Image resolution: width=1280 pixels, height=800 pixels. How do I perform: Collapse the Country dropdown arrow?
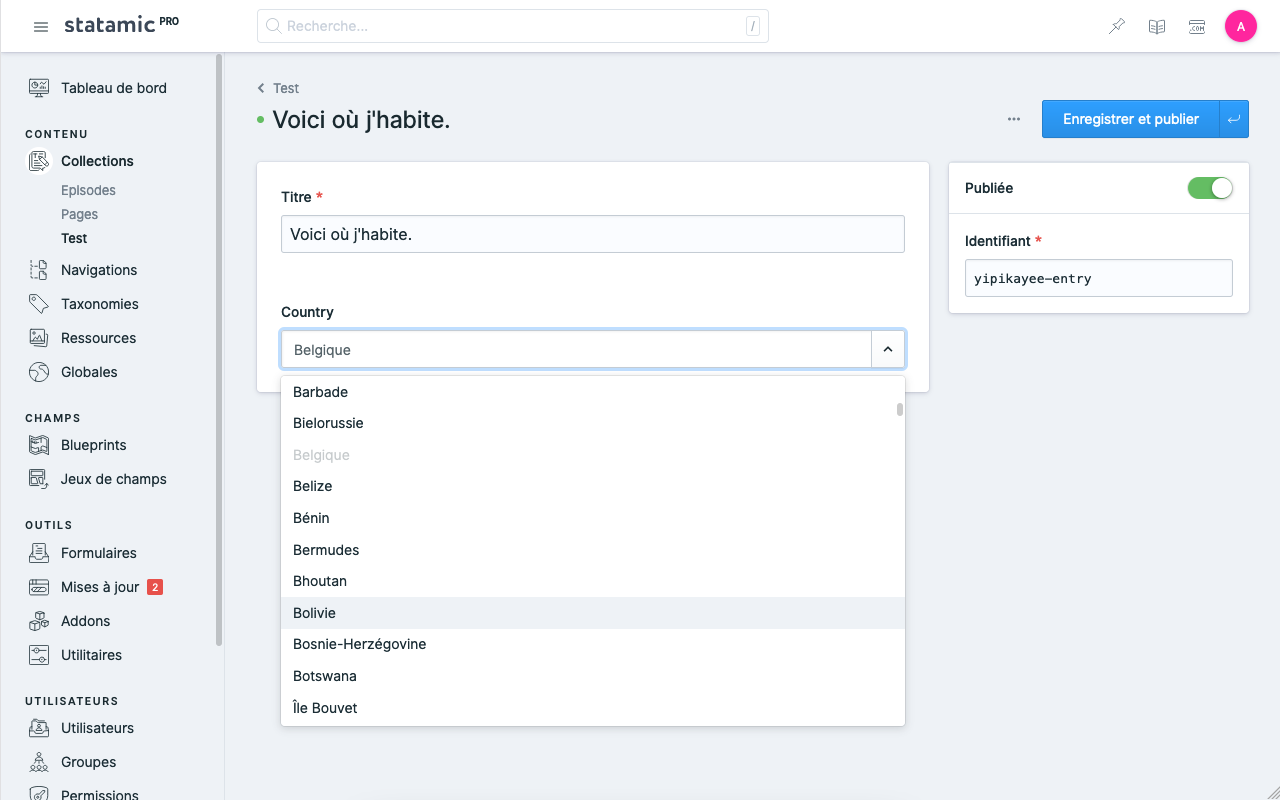click(x=888, y=350)
